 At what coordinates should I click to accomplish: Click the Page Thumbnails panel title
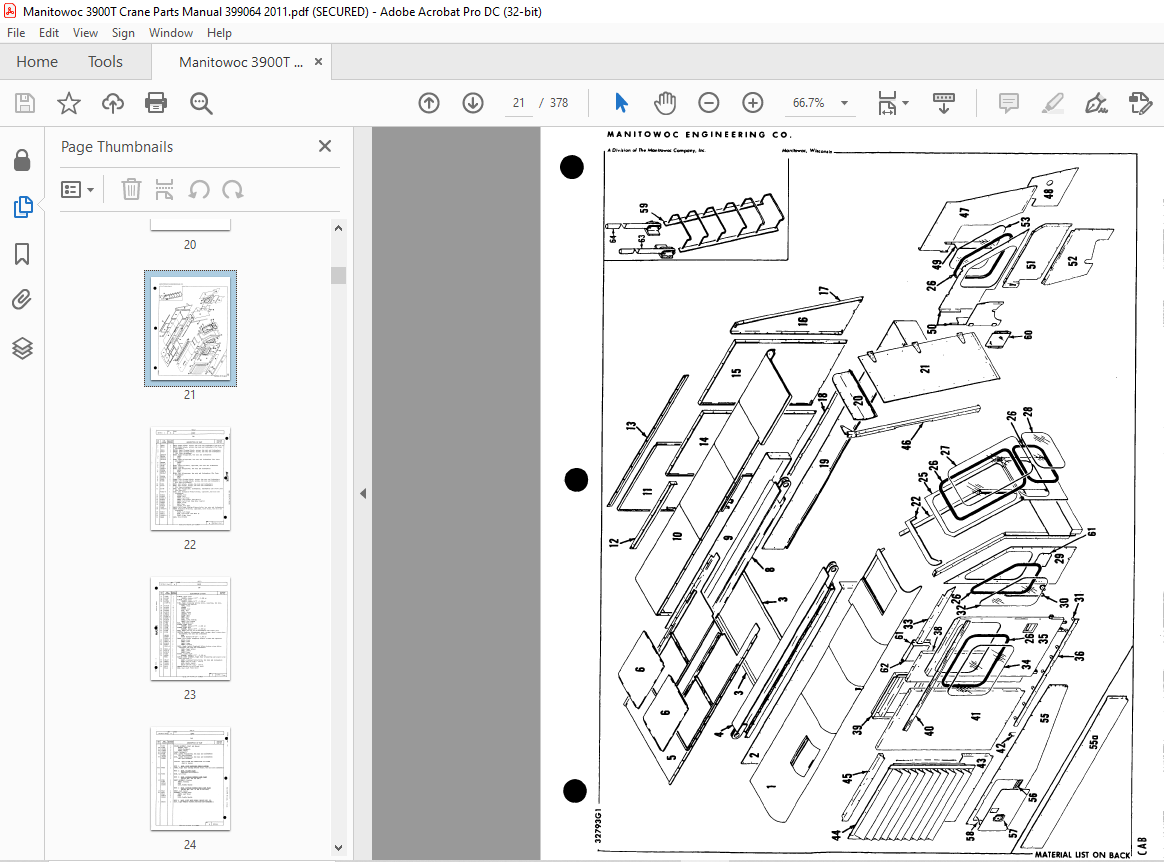pos(117,147)
